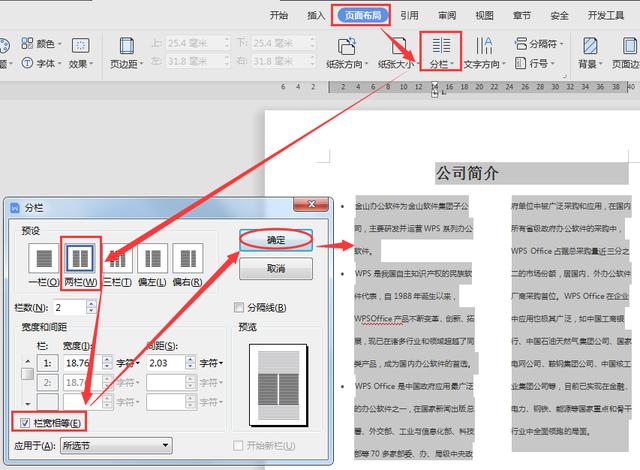640x470 pixels.
Task: Switch to the 安全 tab
Action: coord(559,16)
